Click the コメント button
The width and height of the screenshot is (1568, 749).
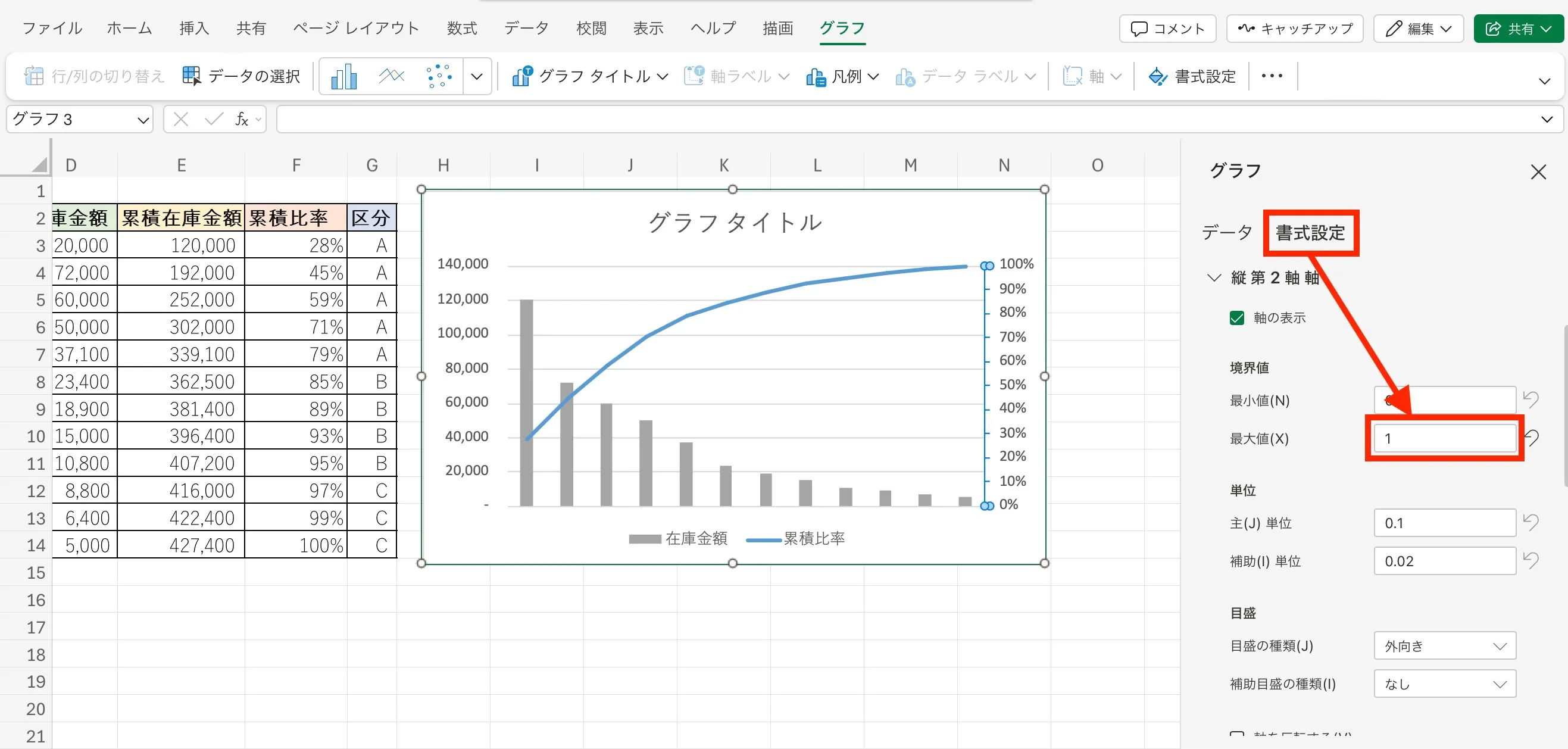(1167, 29)
